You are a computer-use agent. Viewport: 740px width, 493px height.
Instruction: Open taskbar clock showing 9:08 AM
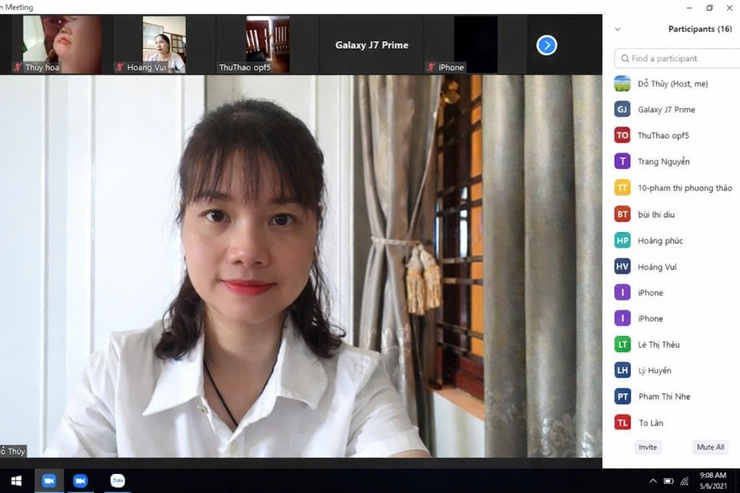(712, 481)
